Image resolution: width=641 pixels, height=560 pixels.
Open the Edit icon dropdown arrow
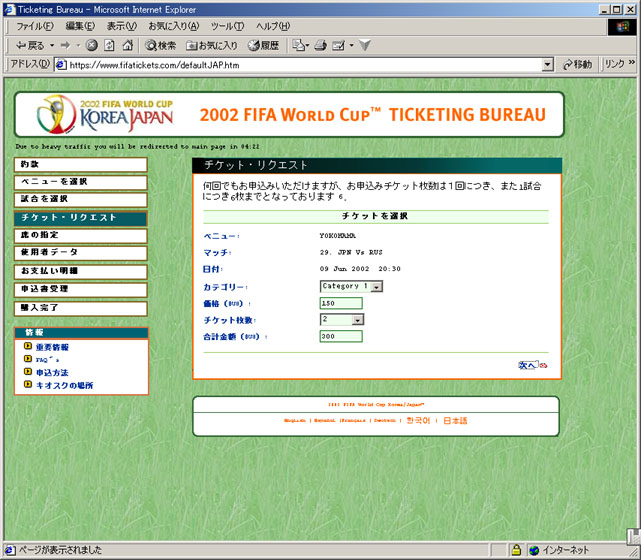pos(352,45)
